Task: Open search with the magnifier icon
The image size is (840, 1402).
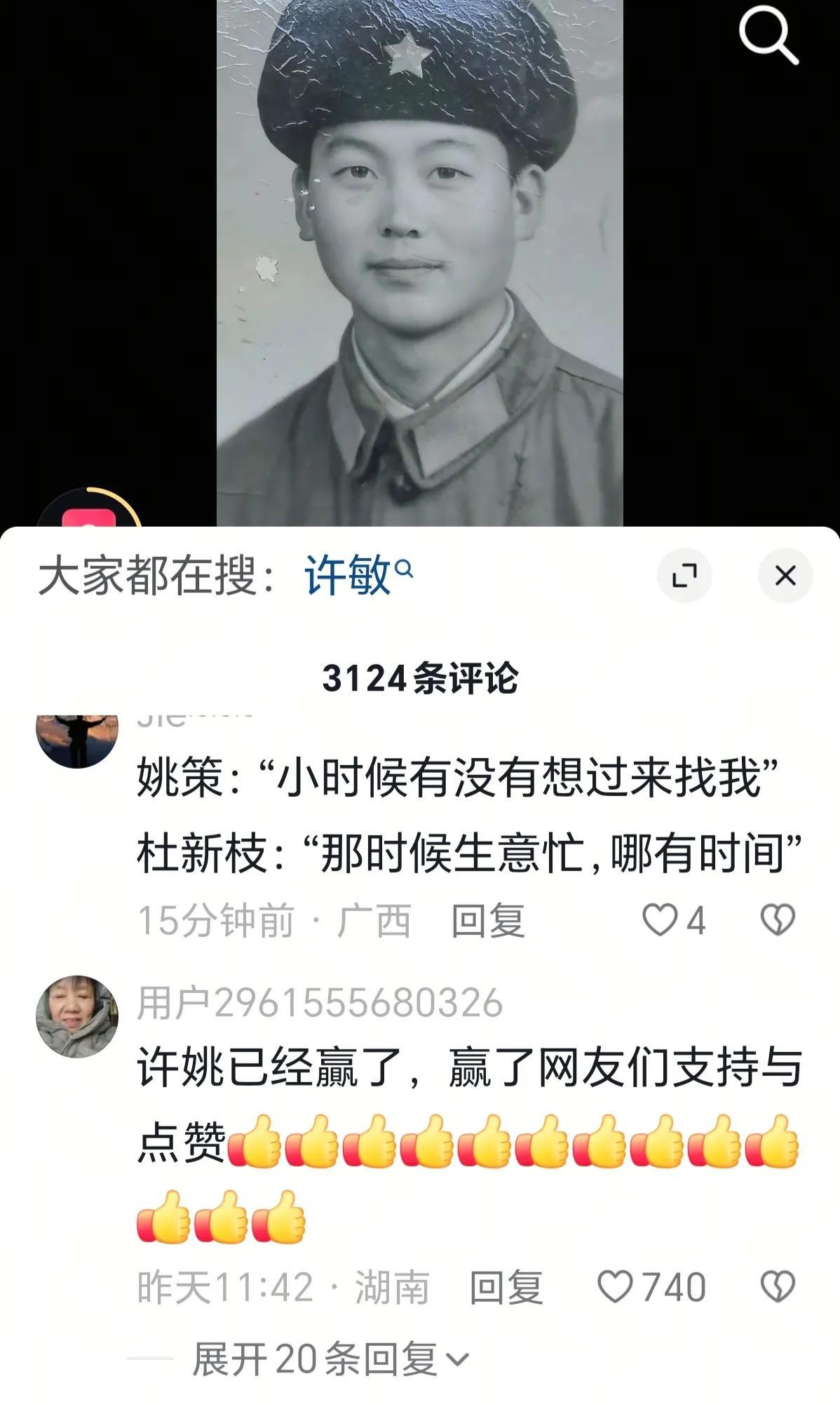Action: pos(768,36)
